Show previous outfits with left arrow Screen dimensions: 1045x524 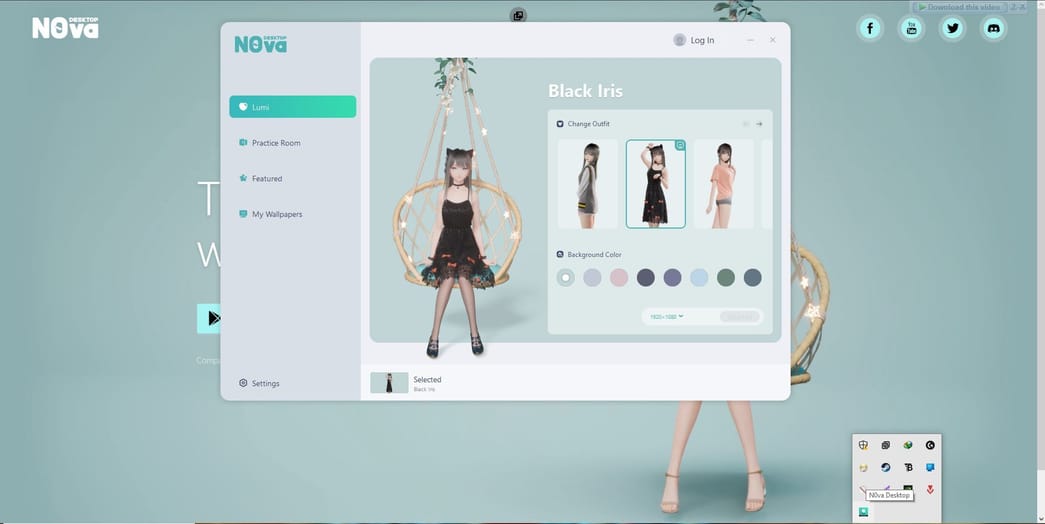coord(745,124)
